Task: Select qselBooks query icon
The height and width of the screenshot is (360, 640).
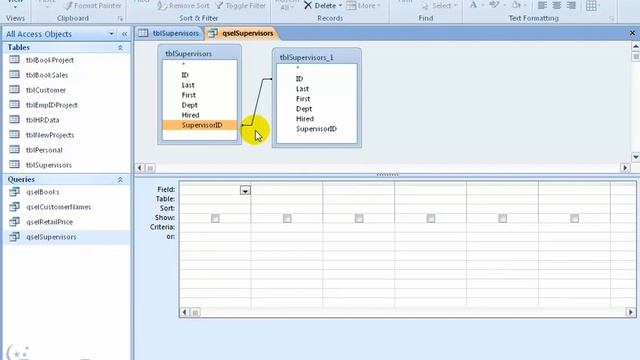Action: (14, 191)
